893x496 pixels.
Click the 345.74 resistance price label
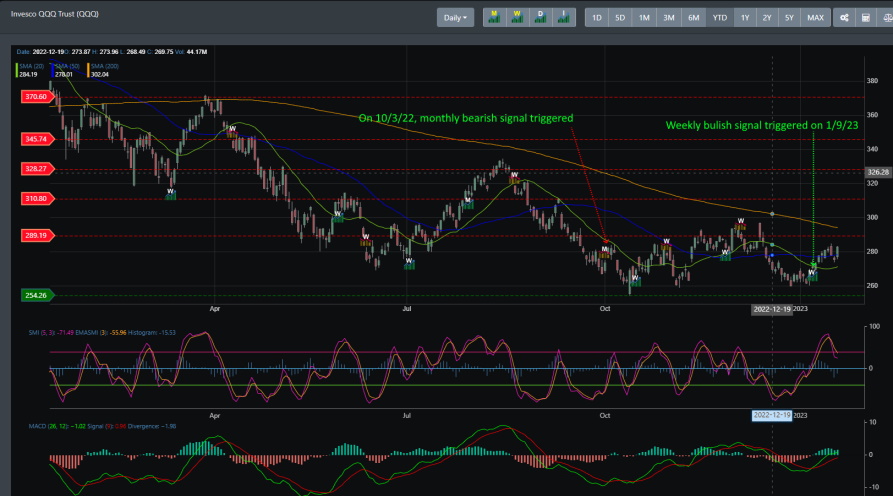[37, 139]
